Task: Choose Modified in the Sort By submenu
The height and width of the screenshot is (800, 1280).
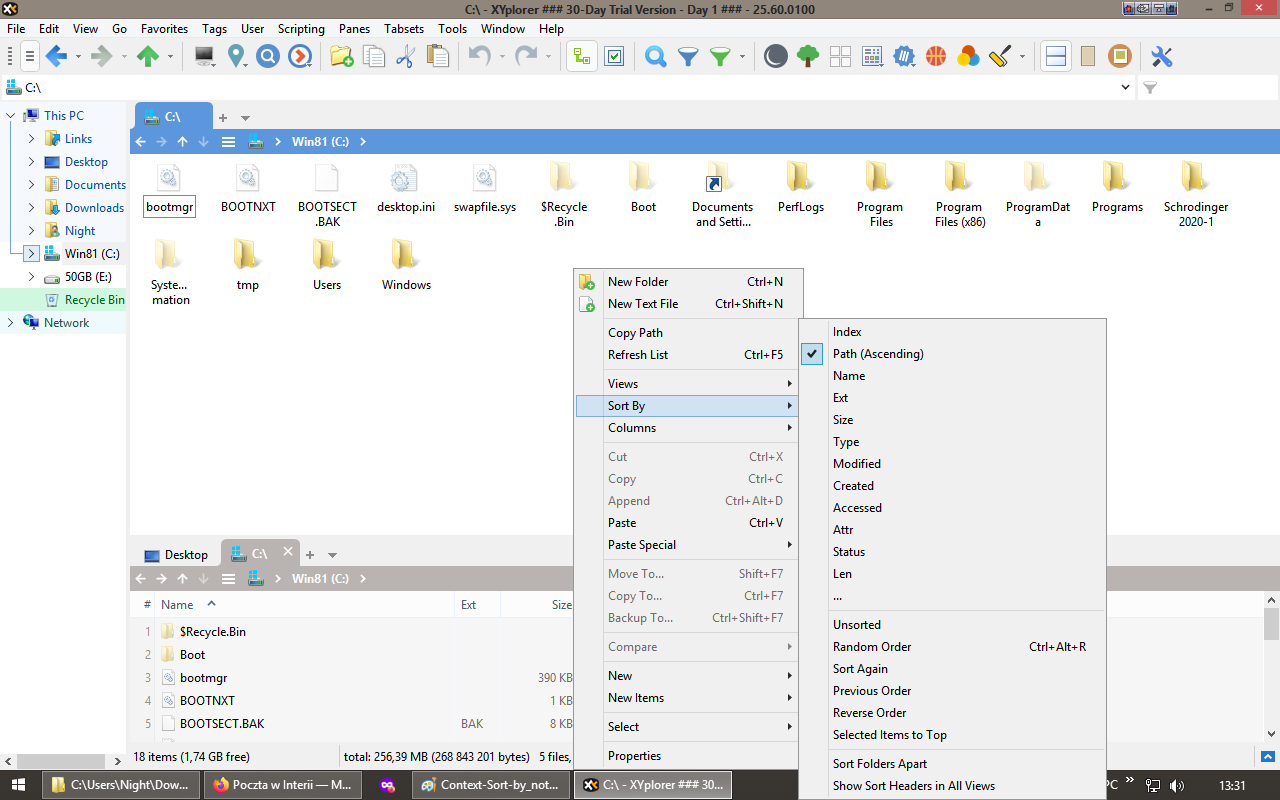Action: click(x=856, y=464)
